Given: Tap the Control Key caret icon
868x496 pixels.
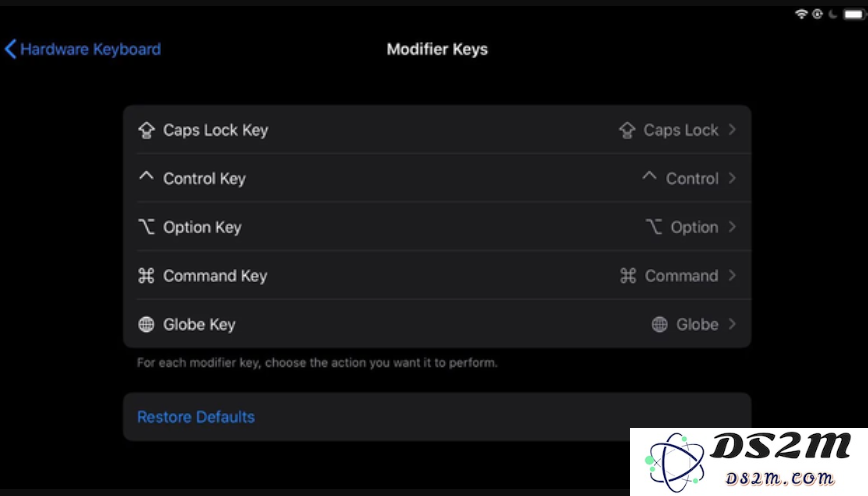Looking at the screenshot, I should [x=146, y=176].
